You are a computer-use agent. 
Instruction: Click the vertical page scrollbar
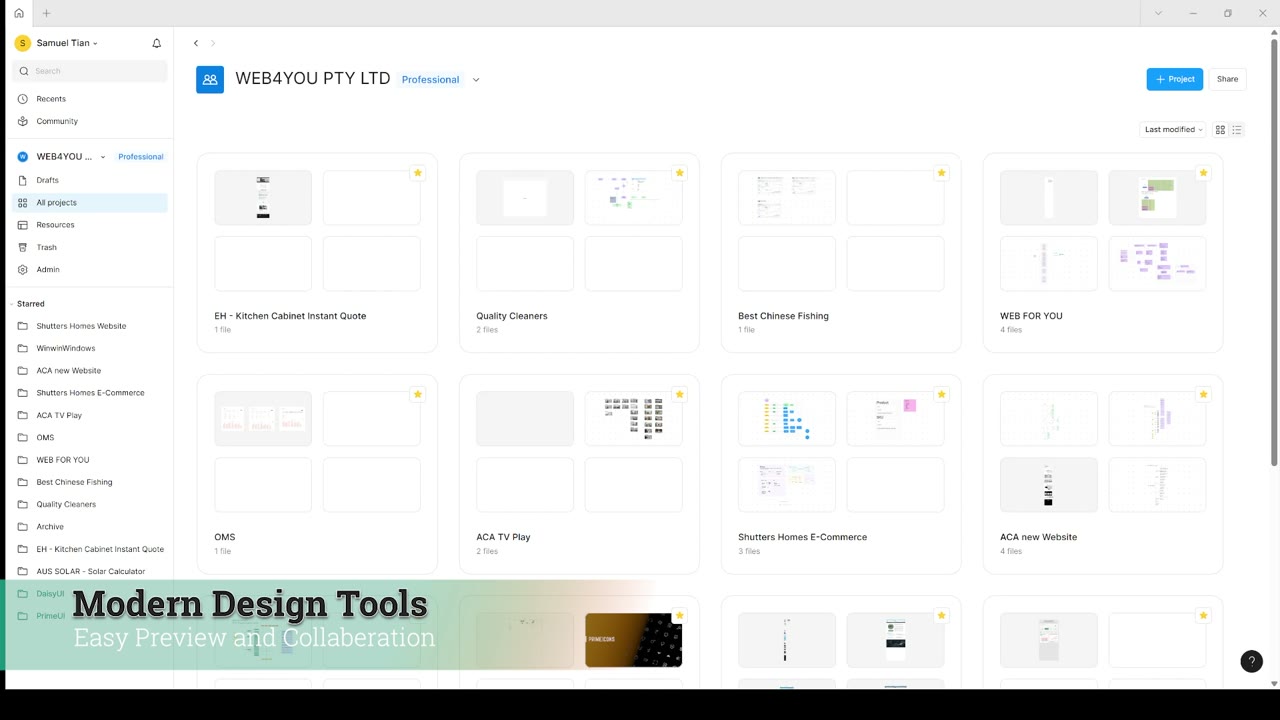click(1274, 250)
